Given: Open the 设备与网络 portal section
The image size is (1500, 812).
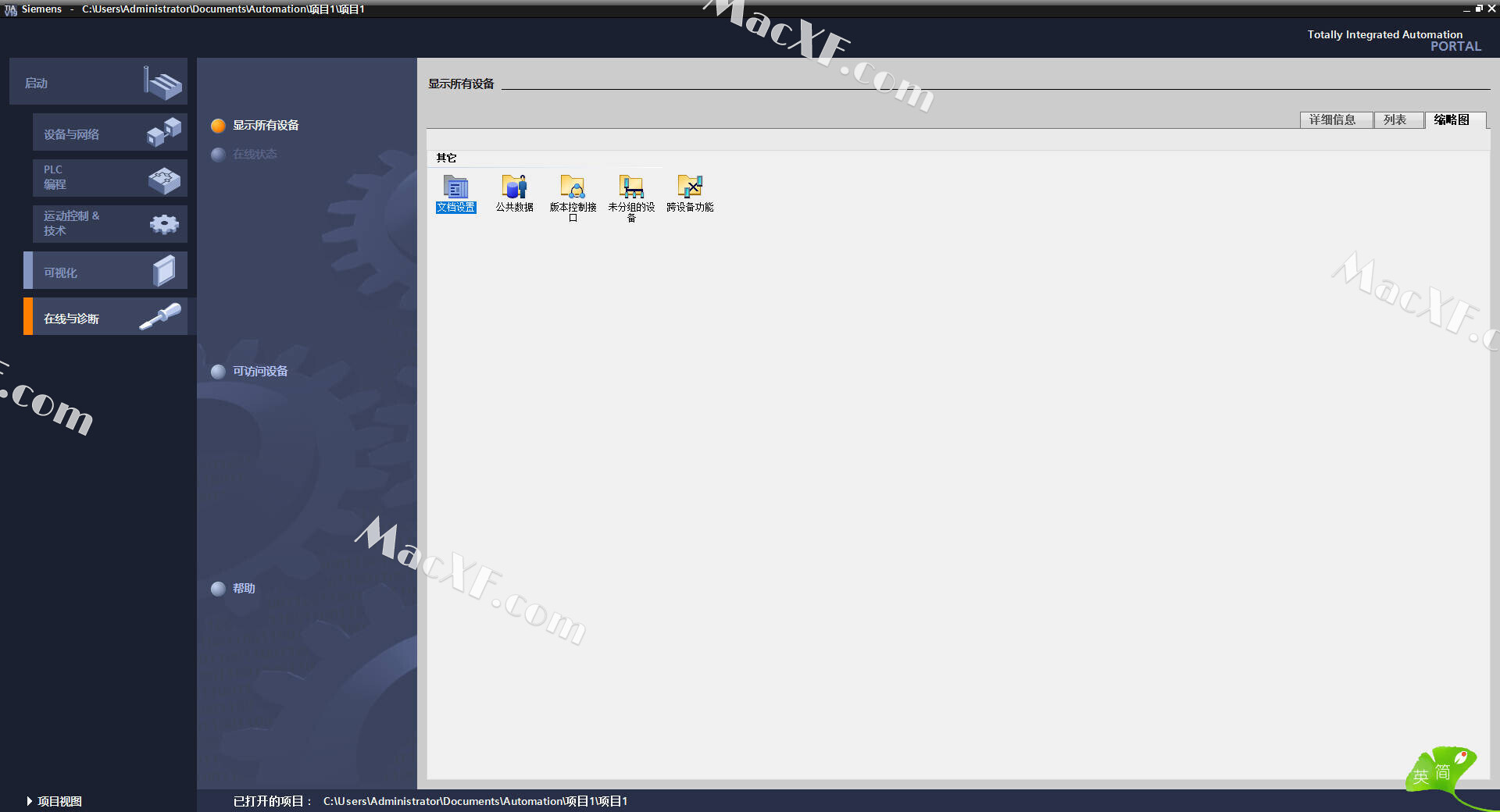Looking at the screenshot, I should point(109,133).
